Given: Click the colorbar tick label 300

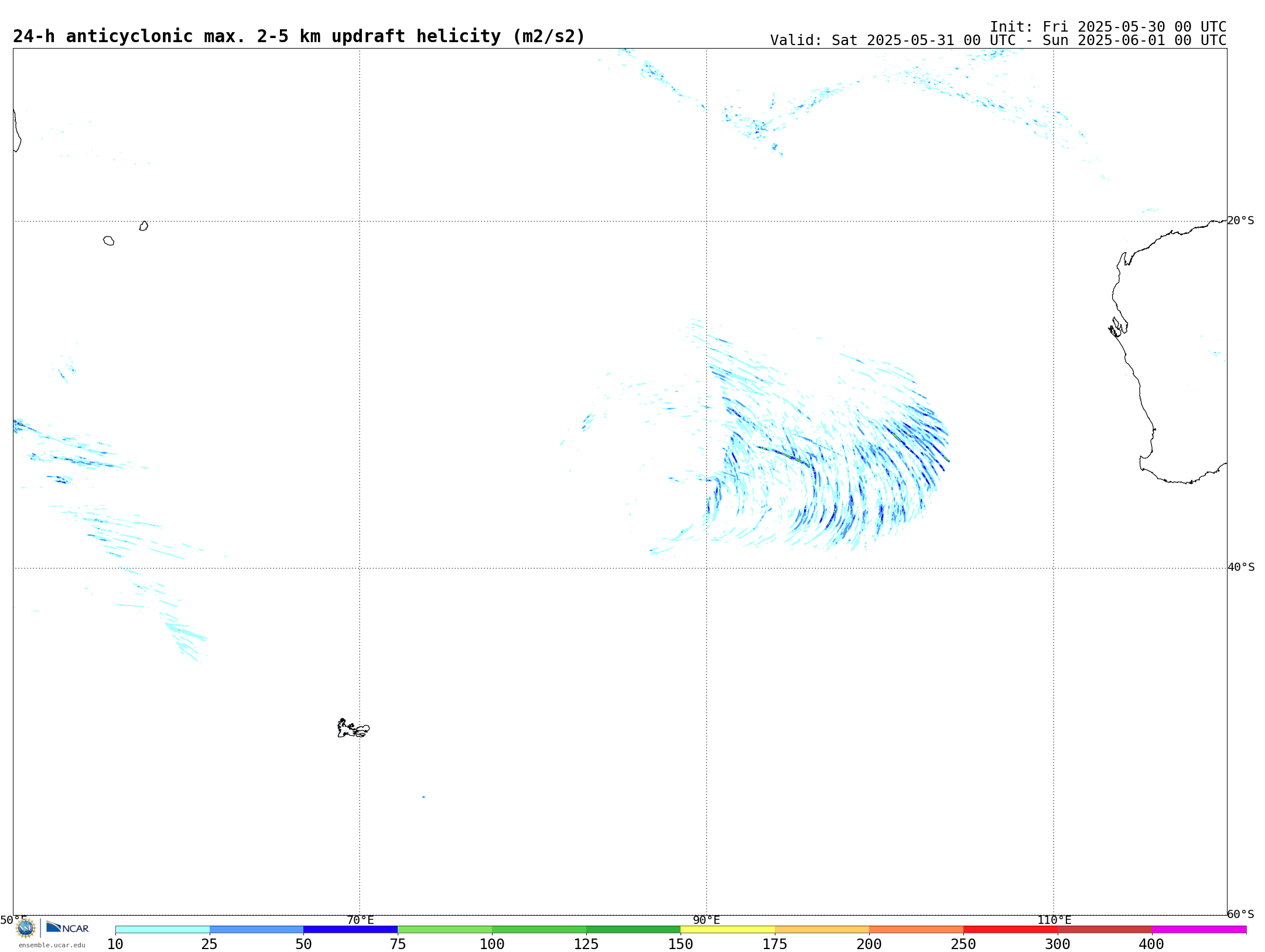Looking at the screenshot, I should pyautogui.click(x=1058, y=944).
